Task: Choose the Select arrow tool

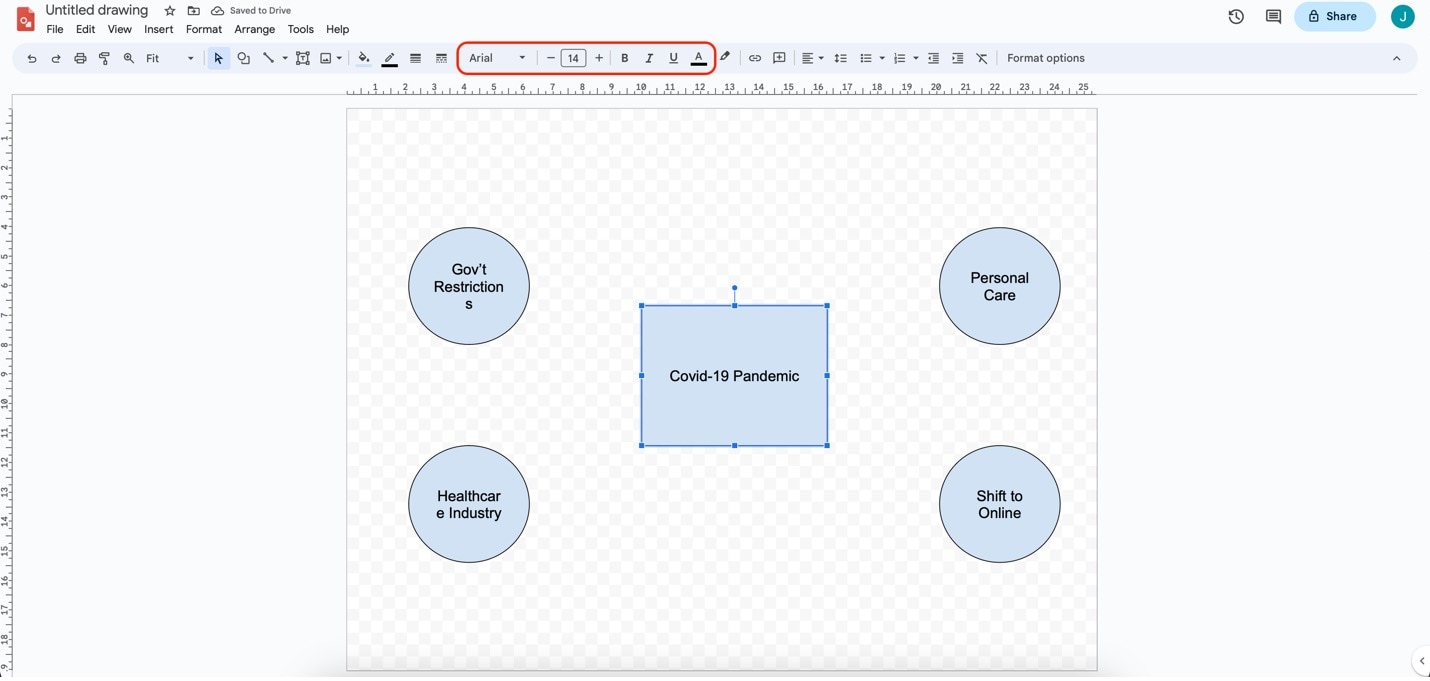Action: 218,59
